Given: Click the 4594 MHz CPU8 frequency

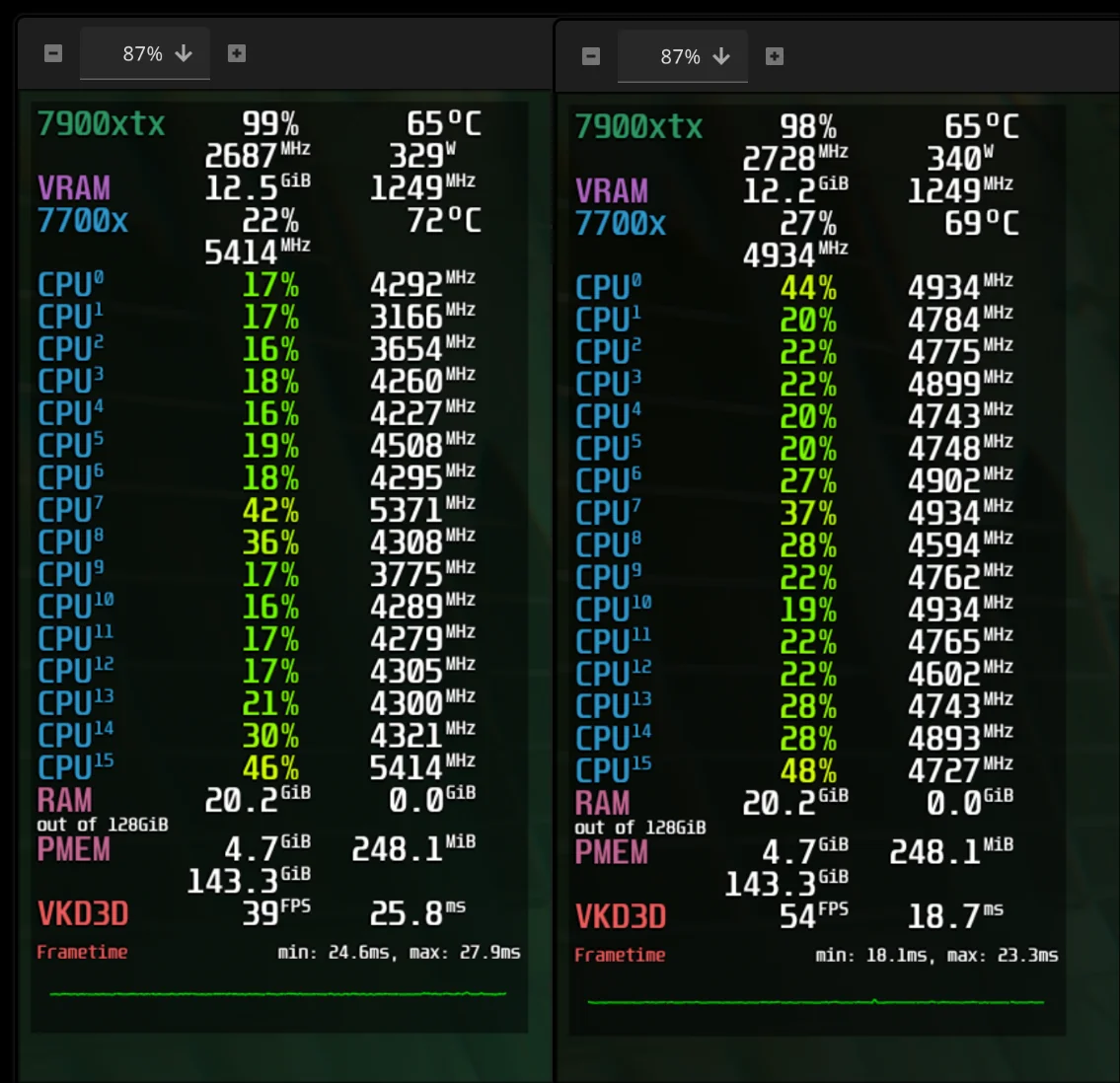Looking at the screenshot, I should point(960,544).
